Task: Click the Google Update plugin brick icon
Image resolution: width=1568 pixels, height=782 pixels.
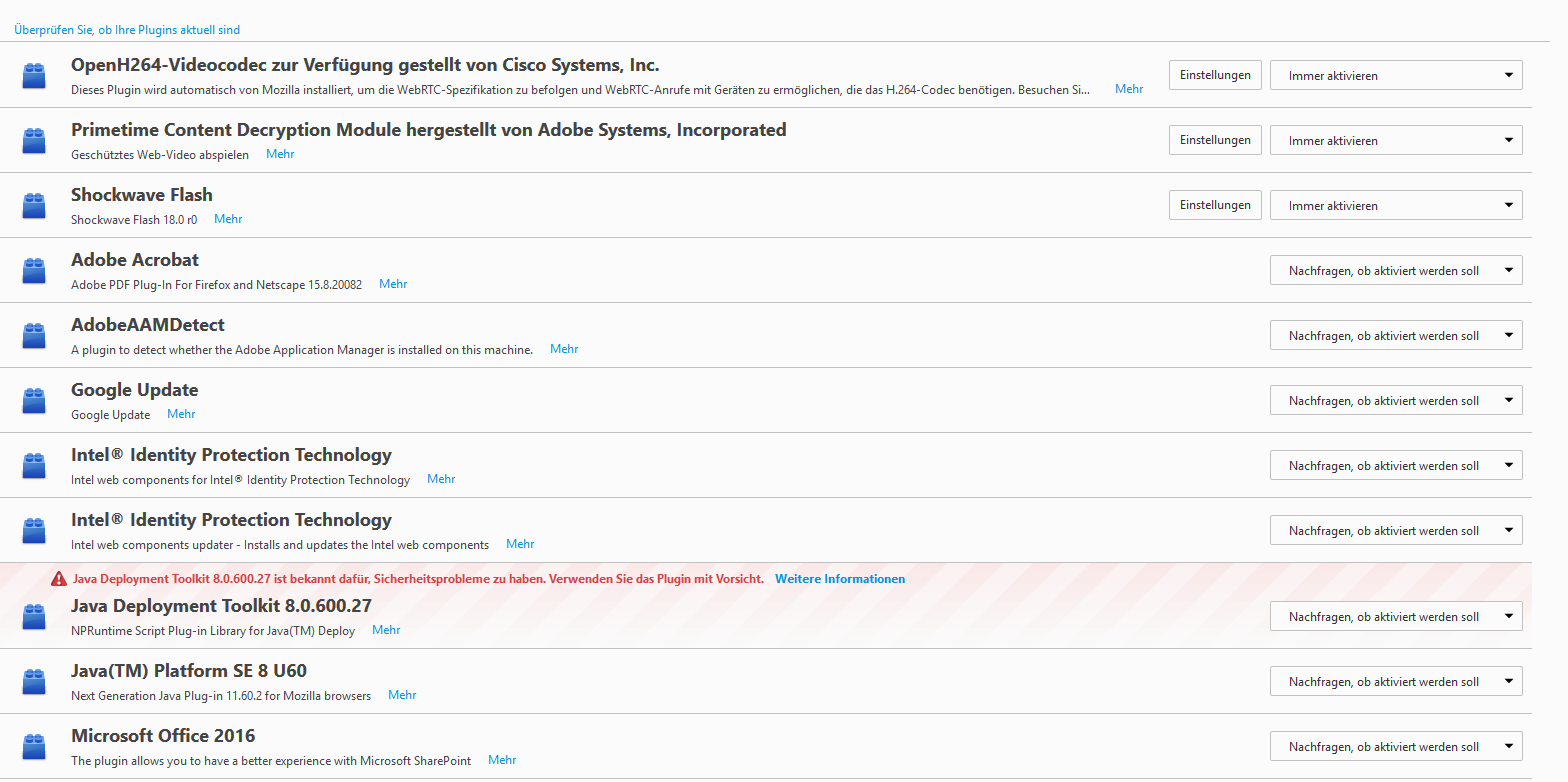Action: click(34, 401)
